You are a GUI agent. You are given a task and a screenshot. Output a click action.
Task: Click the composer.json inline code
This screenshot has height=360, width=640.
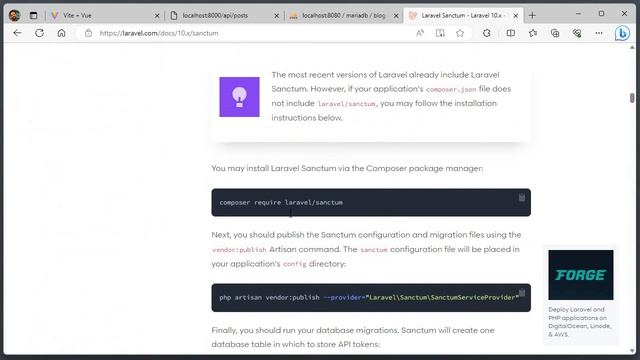pyautogui.click(x=451, y=89)
